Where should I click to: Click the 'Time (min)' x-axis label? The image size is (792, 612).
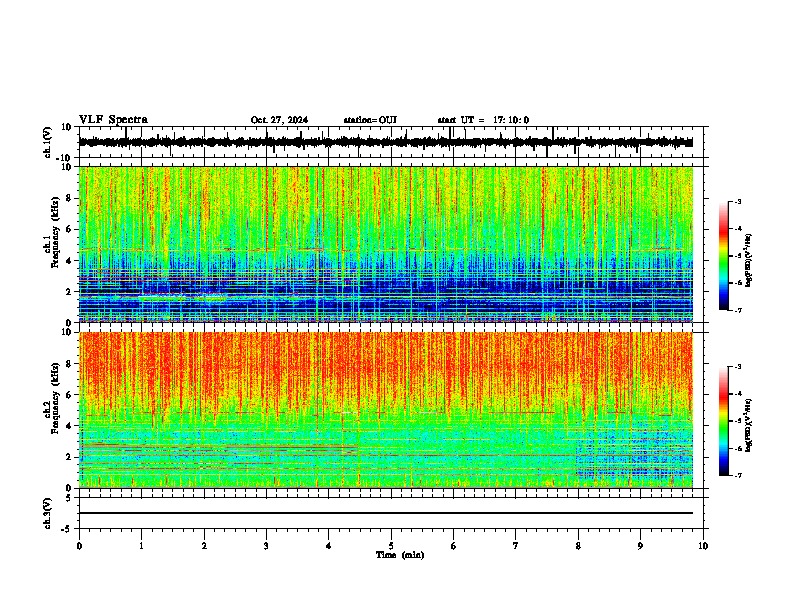pos(400,555)
